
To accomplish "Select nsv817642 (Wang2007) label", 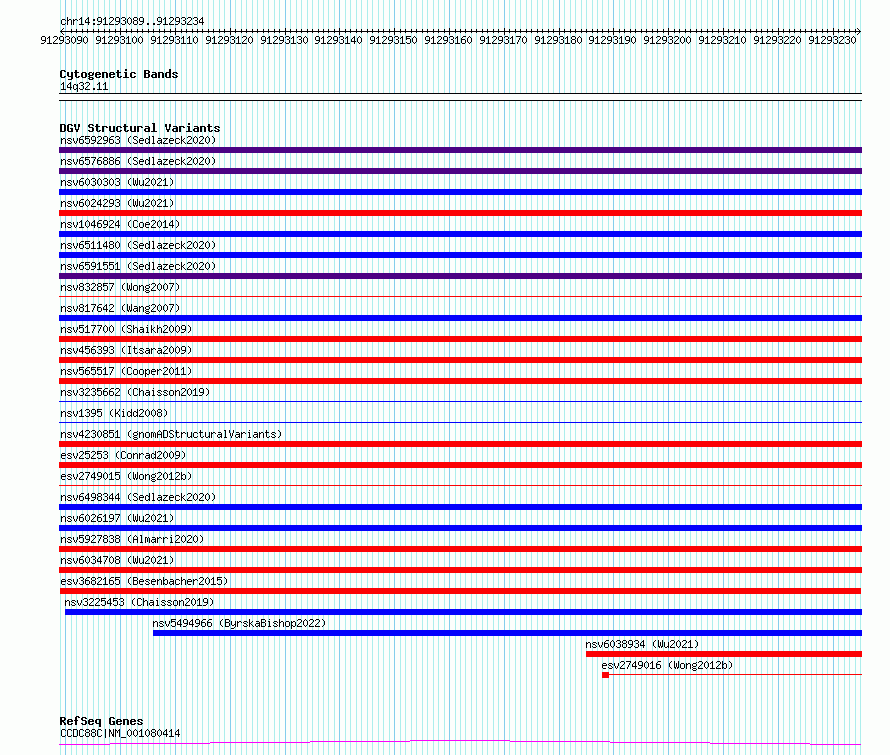I will coord(120,308).
